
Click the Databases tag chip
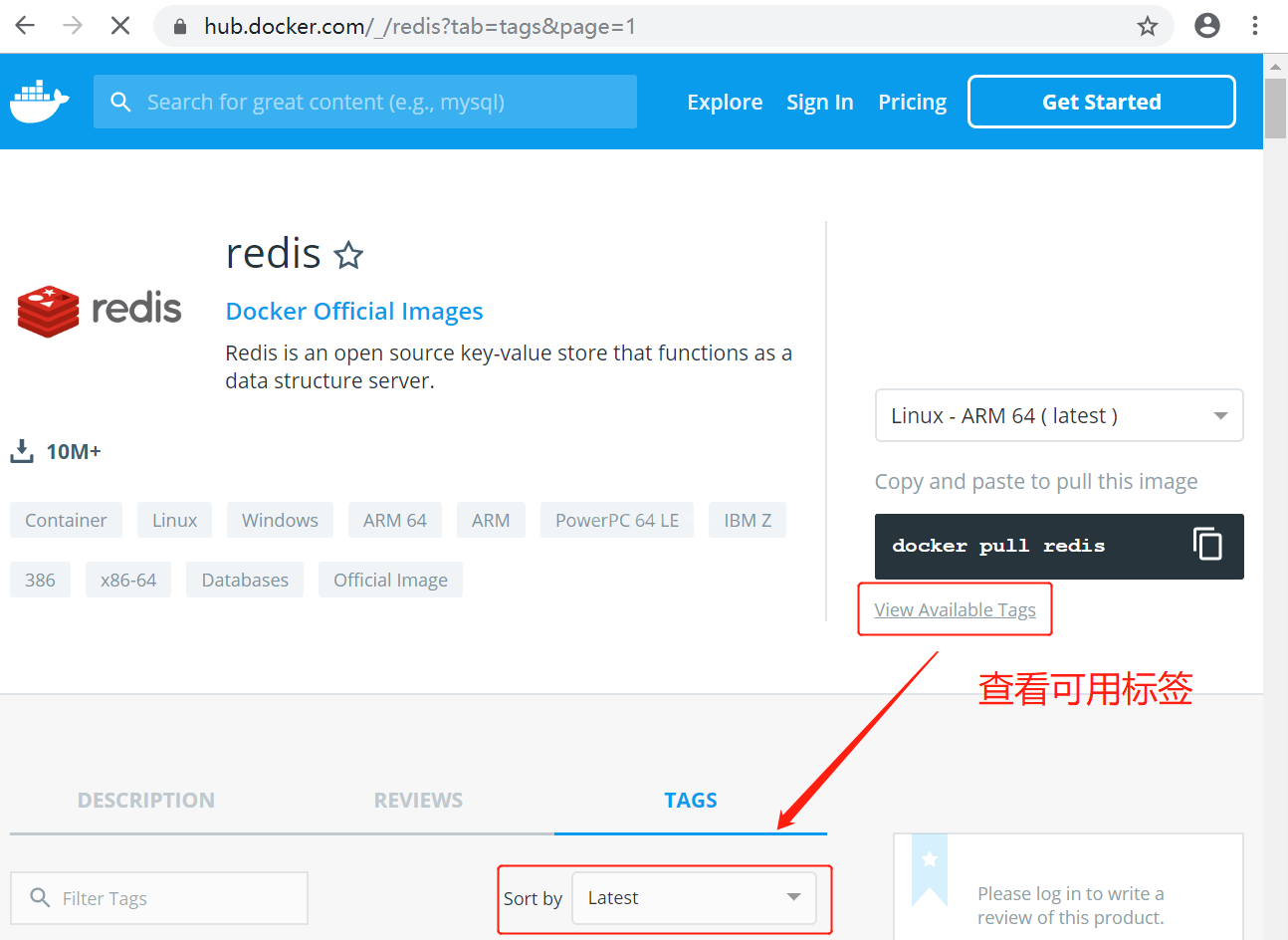pyautogui.click(x=245, y=580)
